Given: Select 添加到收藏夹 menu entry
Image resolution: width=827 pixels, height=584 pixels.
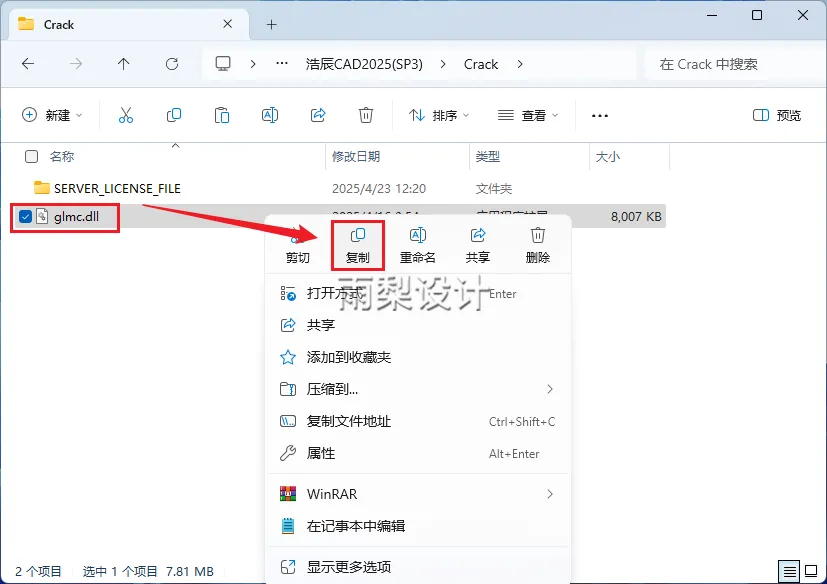Looking at the screenshot, I should [418, 357].
